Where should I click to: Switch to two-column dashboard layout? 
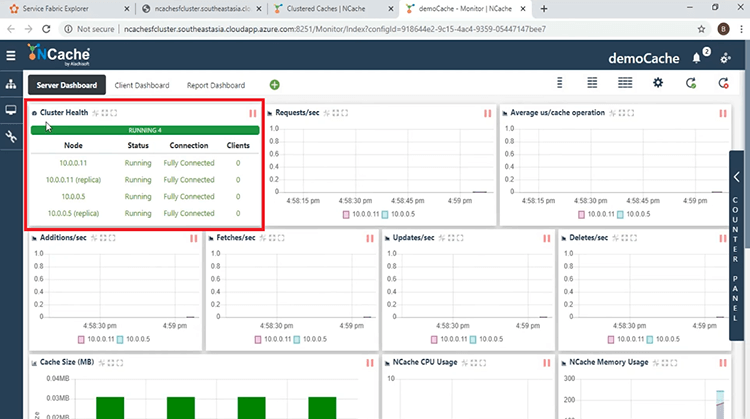click(x=592, y=83)
